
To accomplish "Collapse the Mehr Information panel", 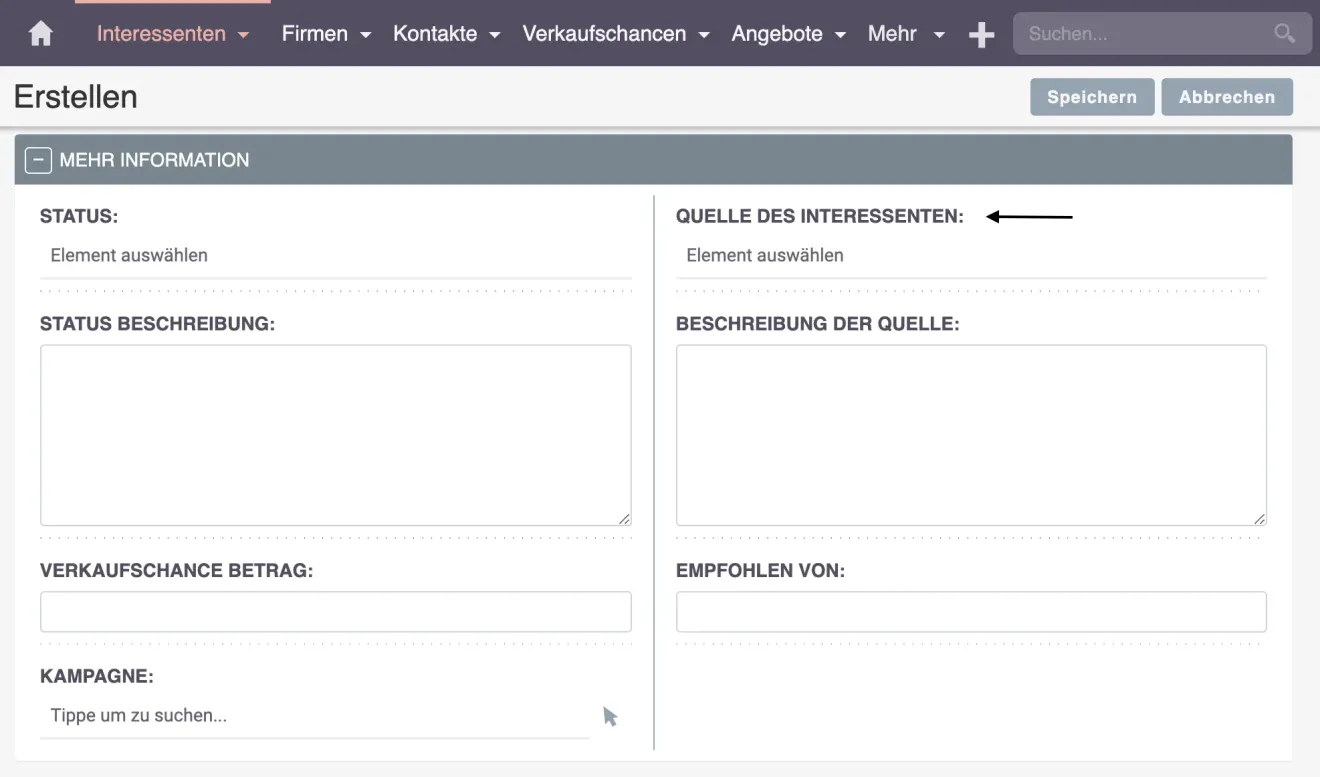I will pyautogui.click(x=38, y=159).
